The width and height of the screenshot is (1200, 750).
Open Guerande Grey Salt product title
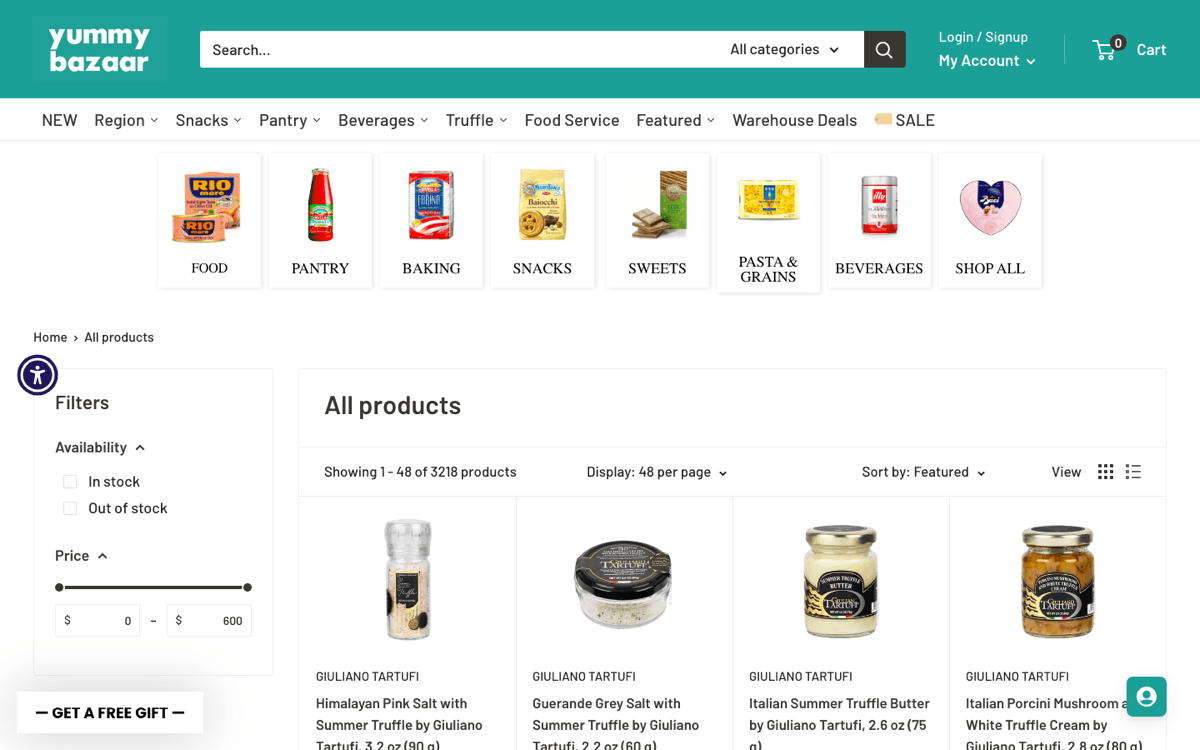tap(615, 724)
